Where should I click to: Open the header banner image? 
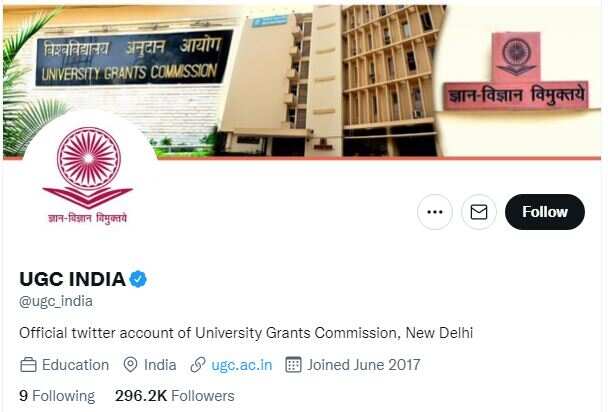tap(302, 81)
